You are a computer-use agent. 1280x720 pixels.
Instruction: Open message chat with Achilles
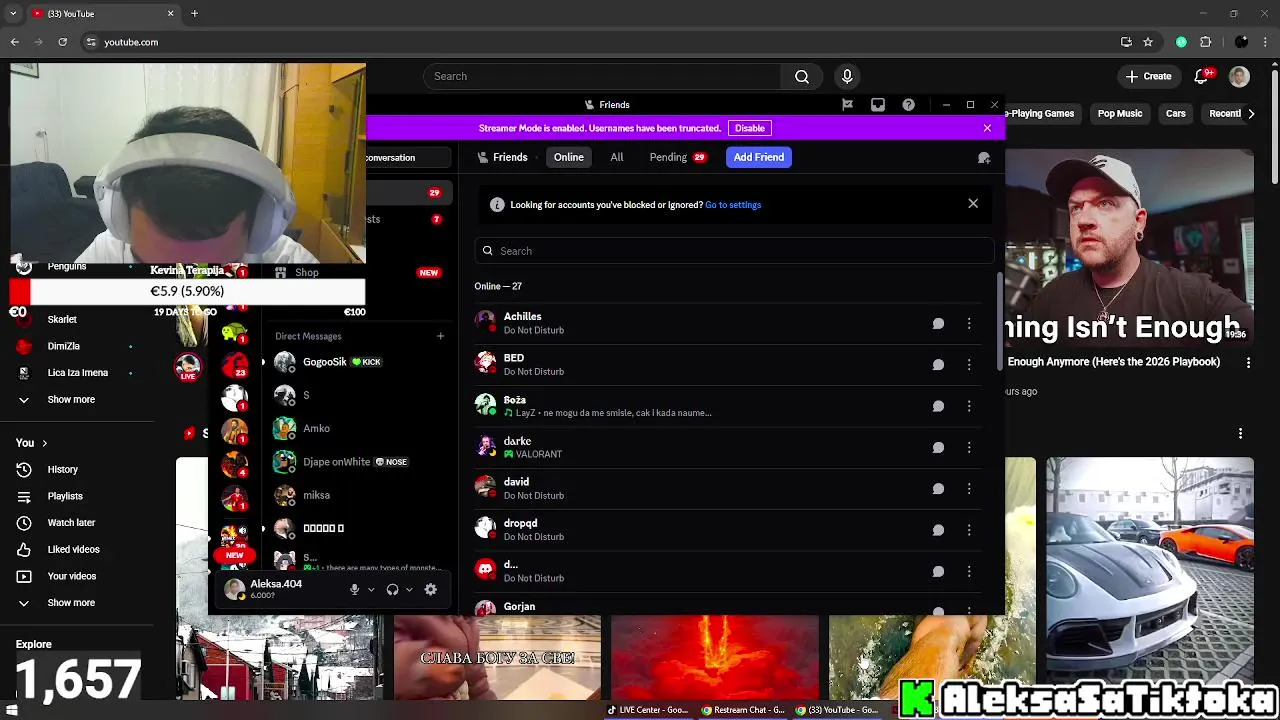click(938, 323)
